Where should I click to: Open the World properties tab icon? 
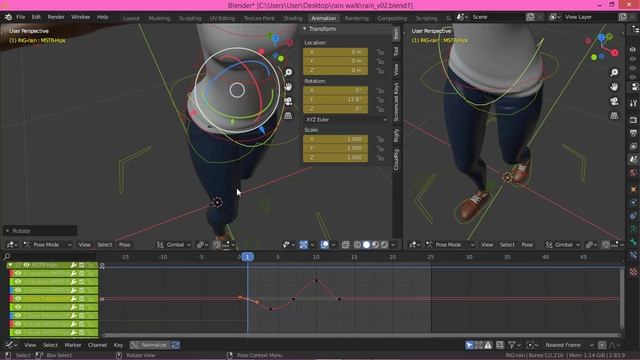[633, 172]
